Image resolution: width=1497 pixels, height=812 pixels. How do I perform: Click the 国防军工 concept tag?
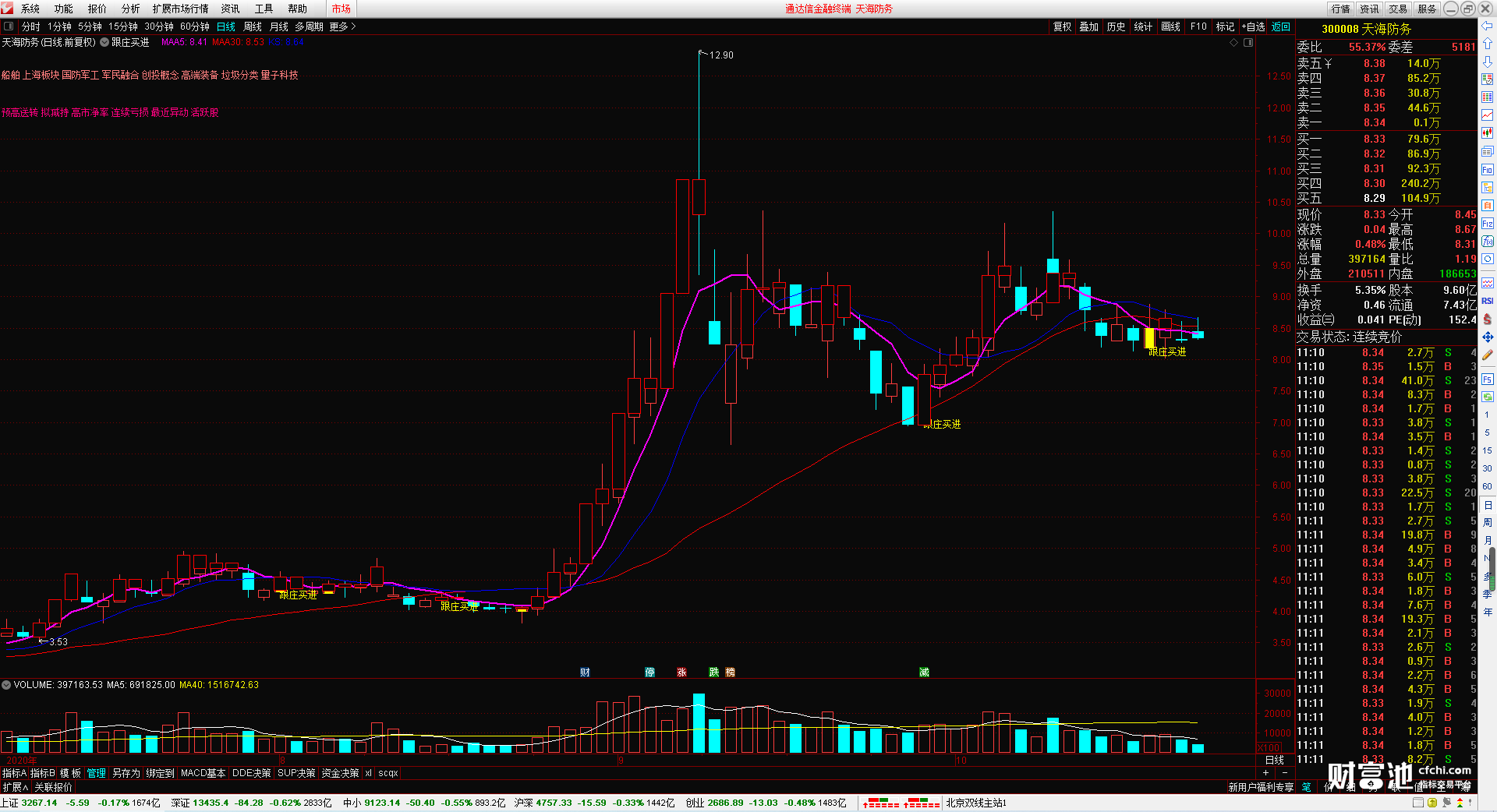point(80,75)
